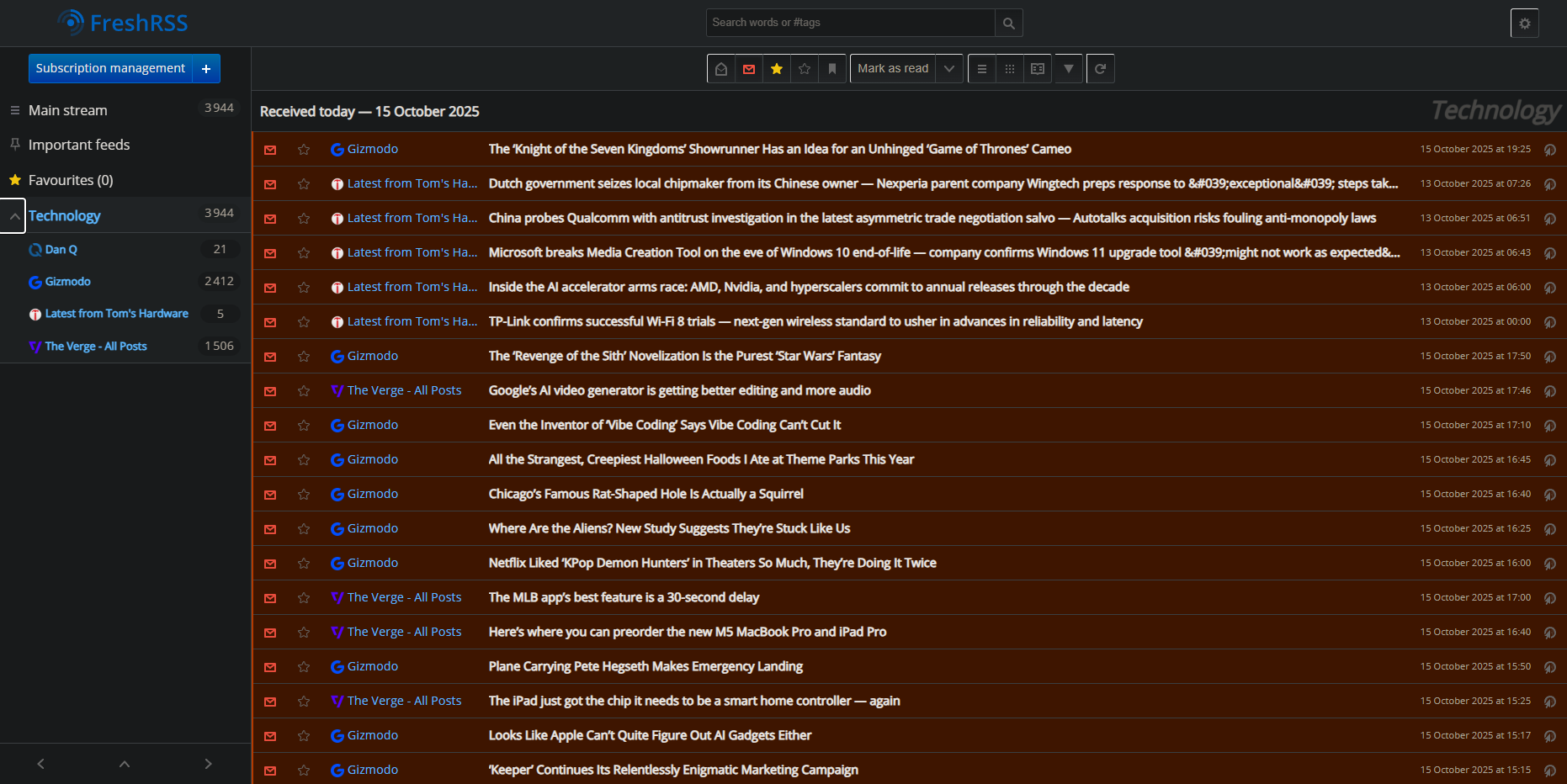The height and width of the screenshot is (784, 1567).
Task: Open the settings gear menu
Action: (1524, 24)
